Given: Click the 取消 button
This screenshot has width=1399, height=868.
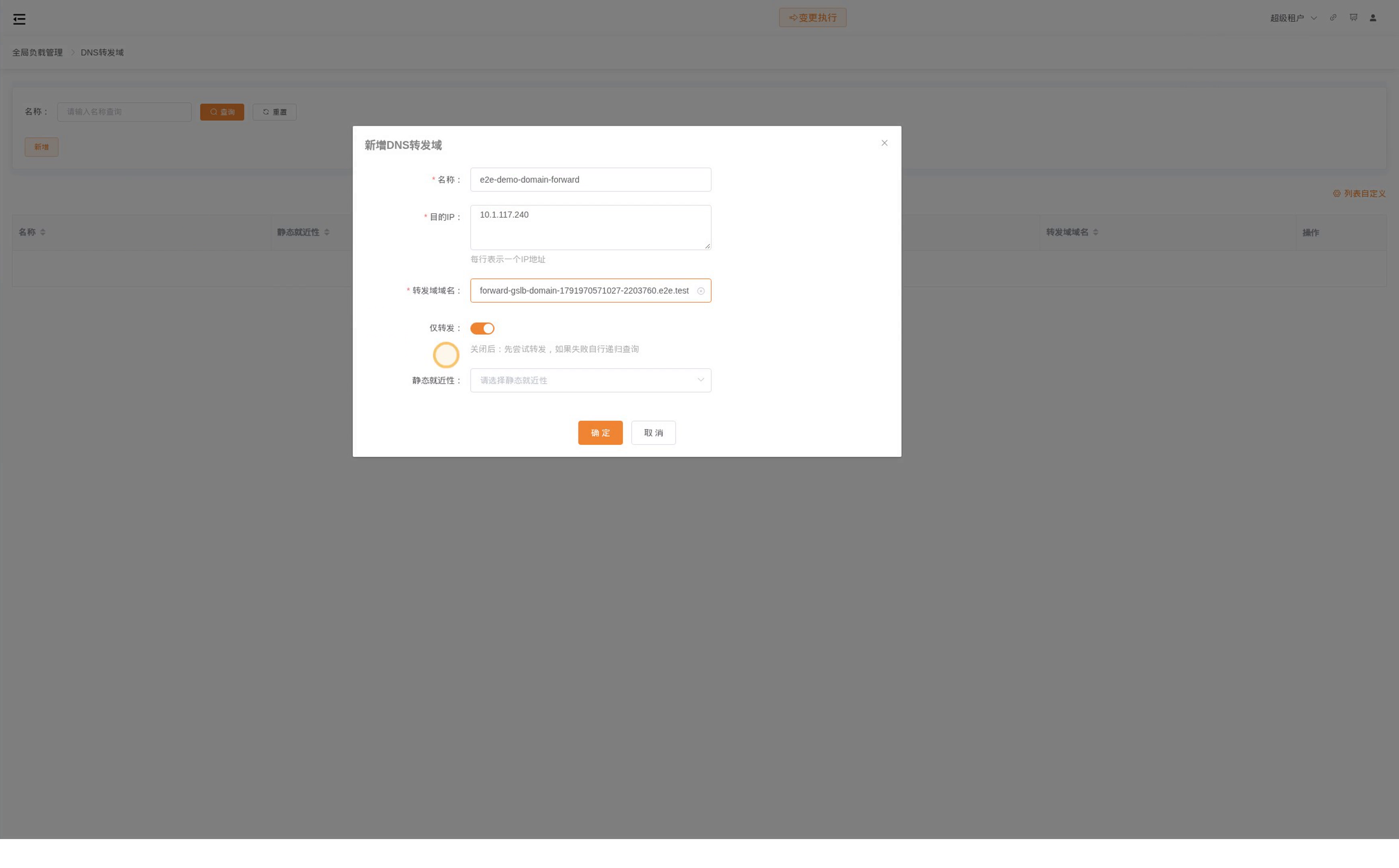Looking at the screenshot, I should pyautogui.click(x=653, y=433).
